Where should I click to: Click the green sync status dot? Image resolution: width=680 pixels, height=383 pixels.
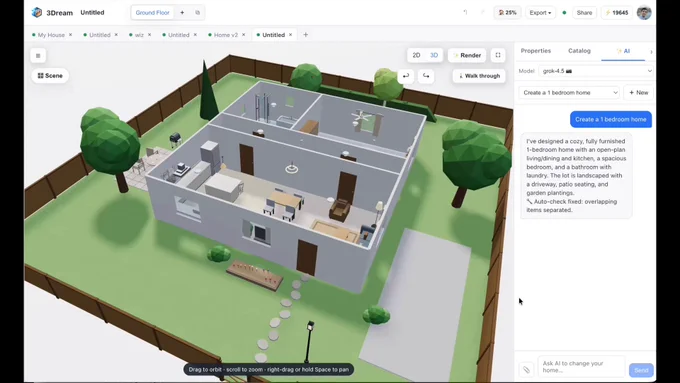(564, 13)
